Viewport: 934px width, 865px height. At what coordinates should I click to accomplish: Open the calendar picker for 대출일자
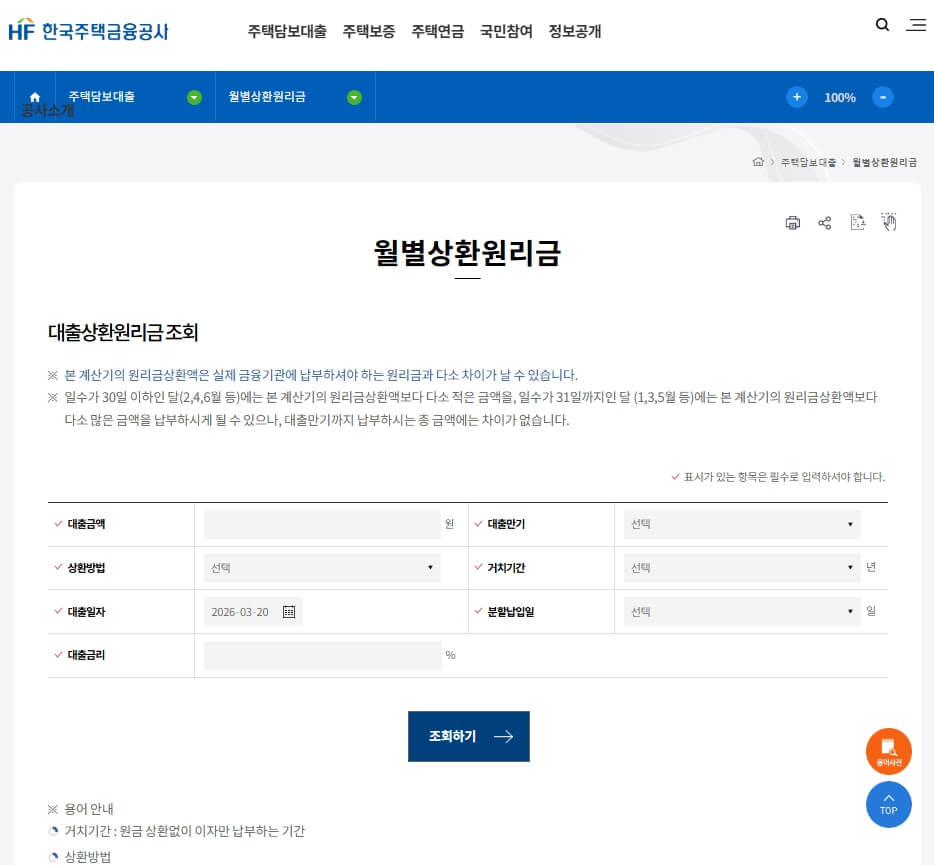[x=289, y=611]
